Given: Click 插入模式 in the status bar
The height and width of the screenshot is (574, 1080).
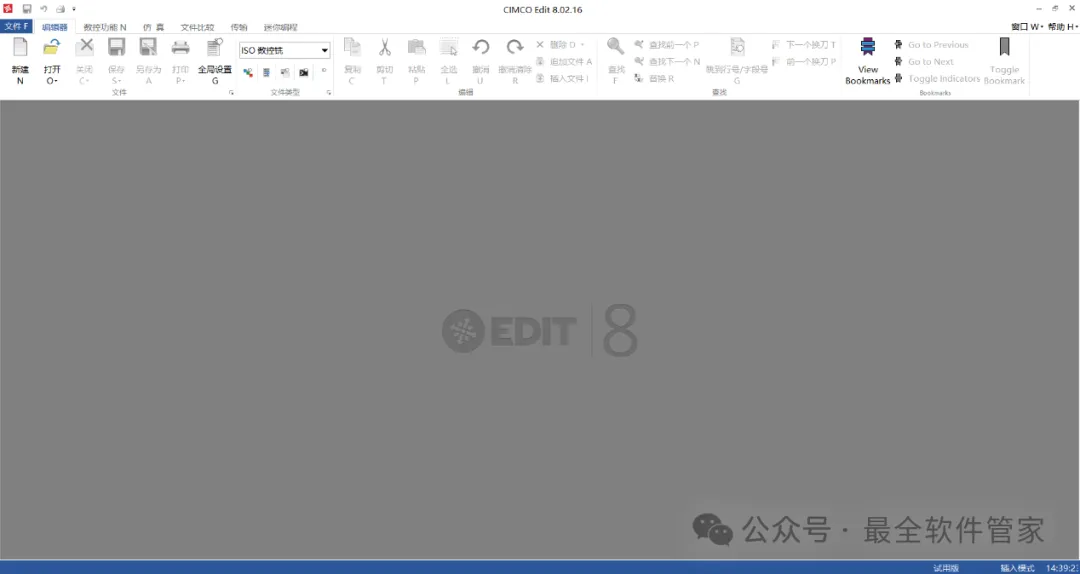Looking at the screenshot, I should point(1017,568).
